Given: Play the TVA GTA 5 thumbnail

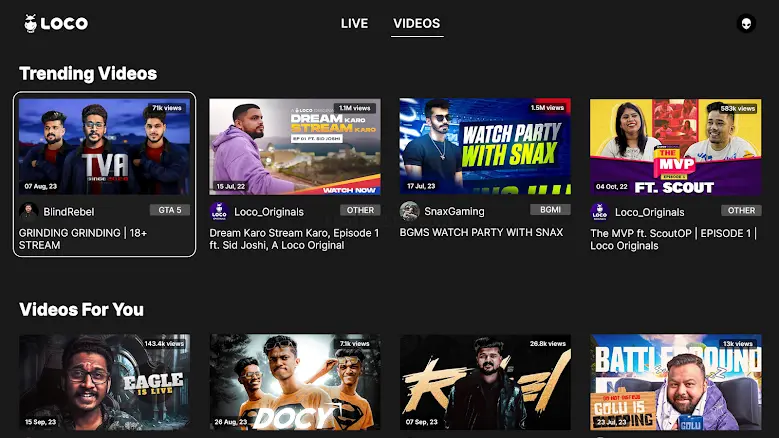Looking at the screenshot, I should tap(104, 146).
